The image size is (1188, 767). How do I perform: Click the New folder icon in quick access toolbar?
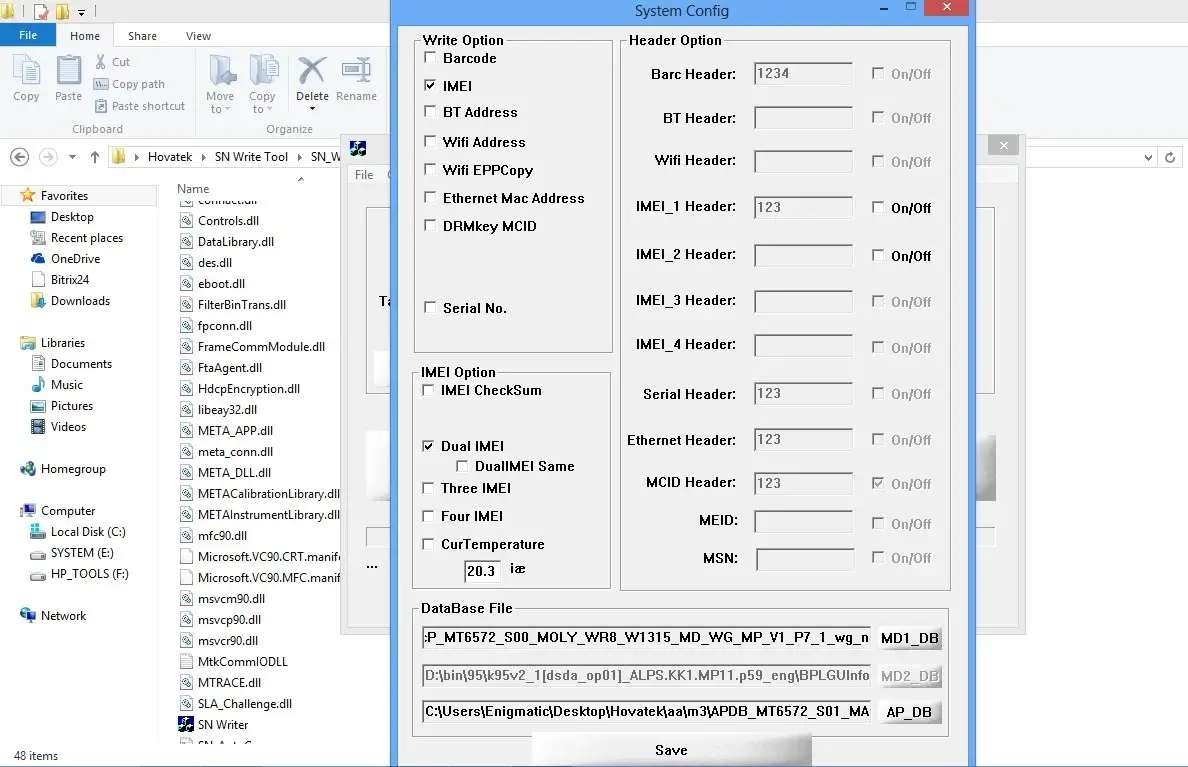tap(62, 12)
